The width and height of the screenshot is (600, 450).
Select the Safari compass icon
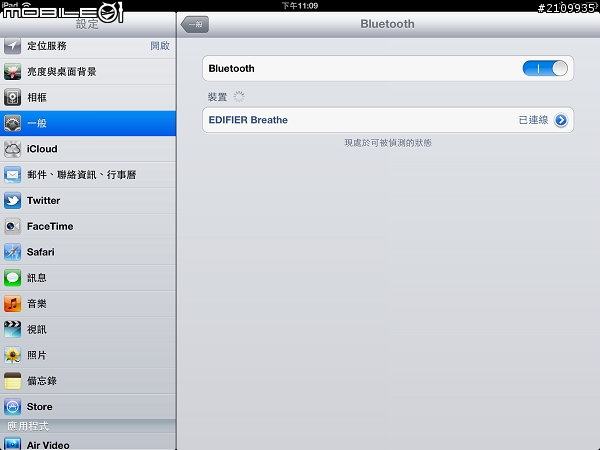pyautogui.click(x=13, y=252)
